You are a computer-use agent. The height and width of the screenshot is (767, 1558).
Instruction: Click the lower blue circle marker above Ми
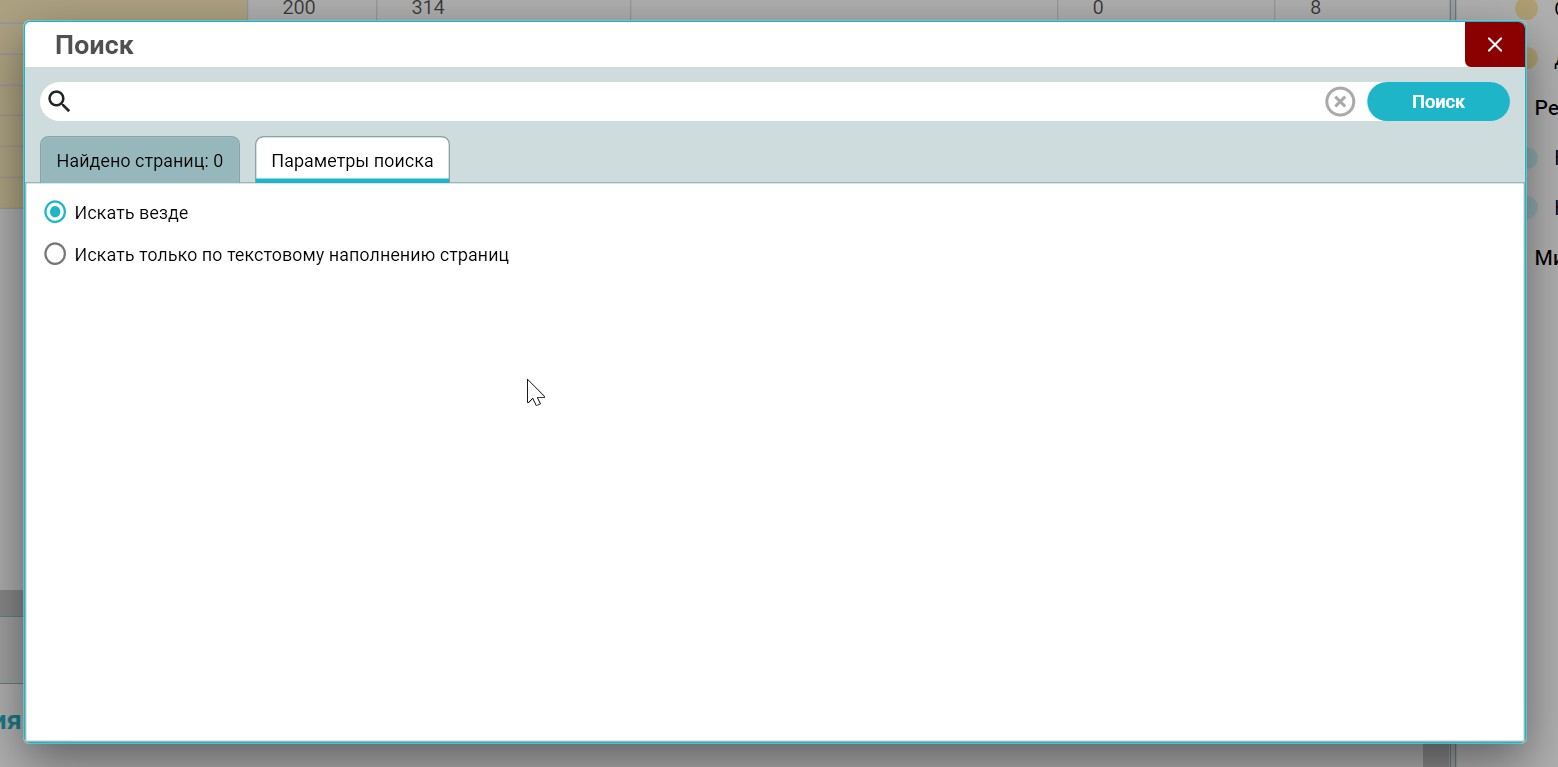pos(1532,208)
